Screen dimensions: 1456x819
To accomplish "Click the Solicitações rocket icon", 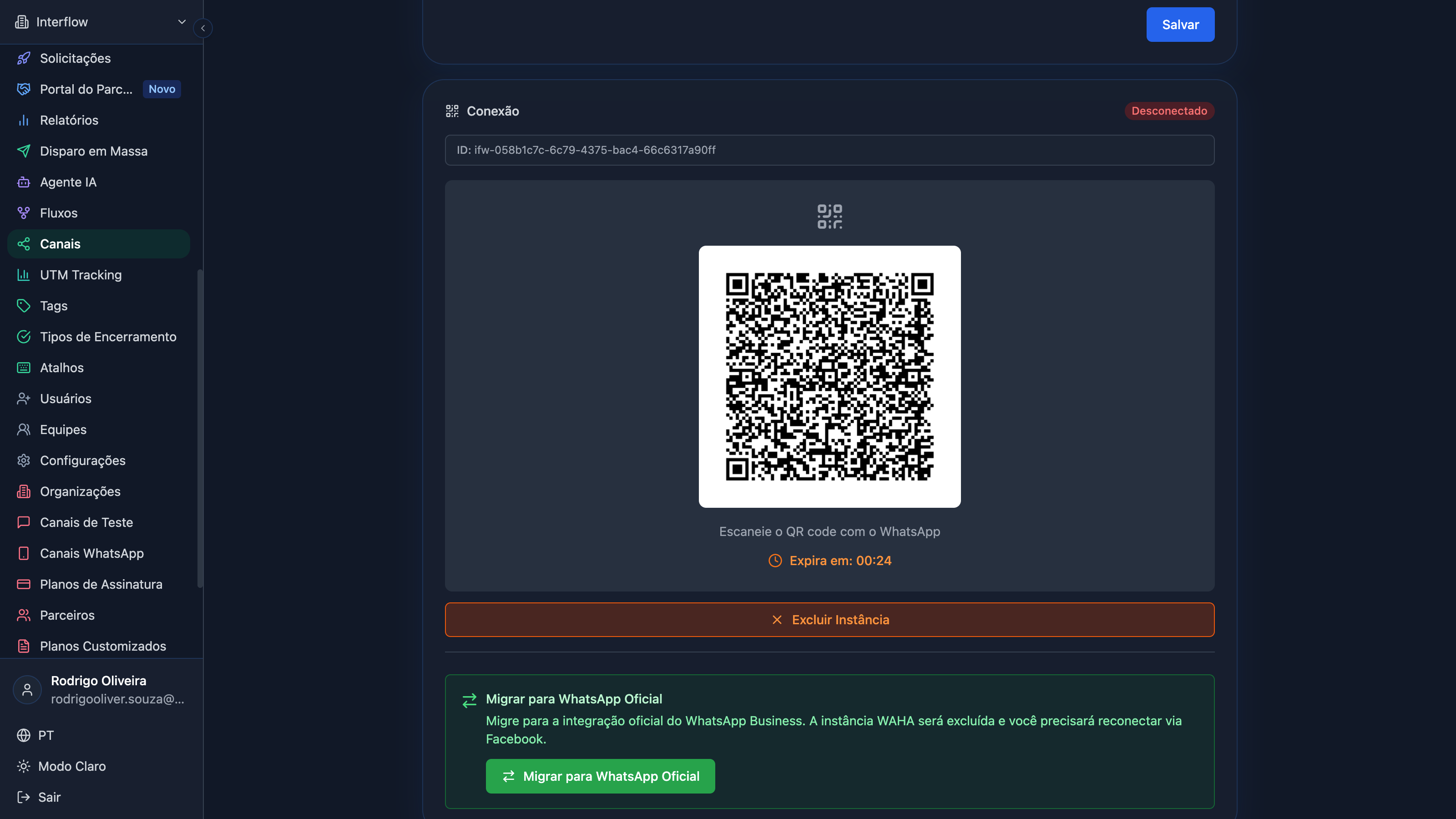I will (23, 58).
